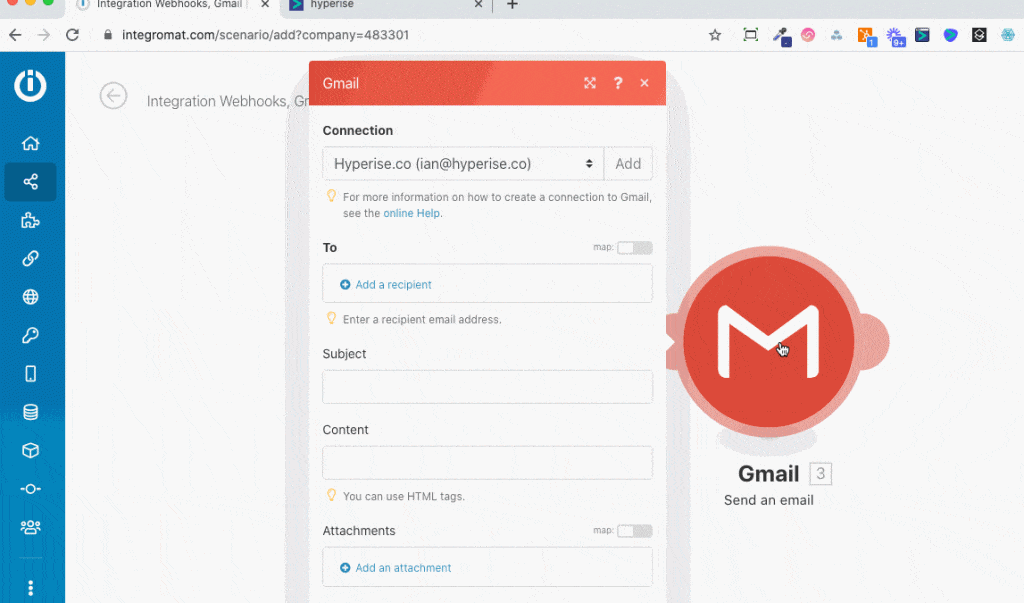Image resolution: width=1024 pixels, height=603 pixels.
Task: Go to Dashboard home icon in sidebar
Action: [30, 143]
